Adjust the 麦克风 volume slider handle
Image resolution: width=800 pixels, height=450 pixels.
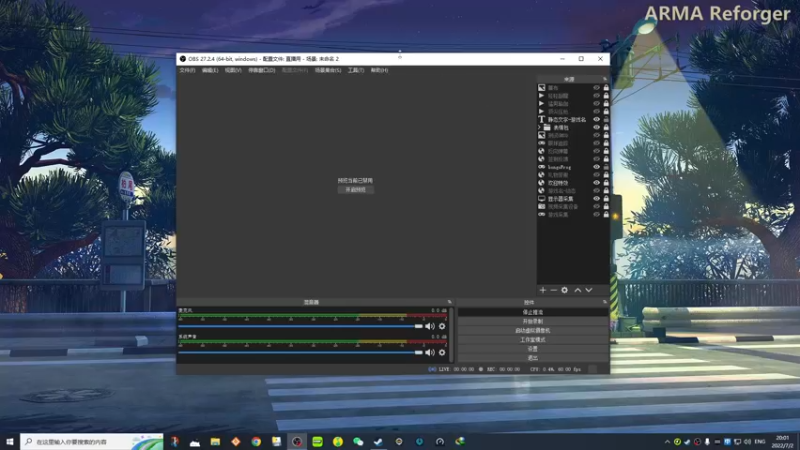click(x=418, y=326)
